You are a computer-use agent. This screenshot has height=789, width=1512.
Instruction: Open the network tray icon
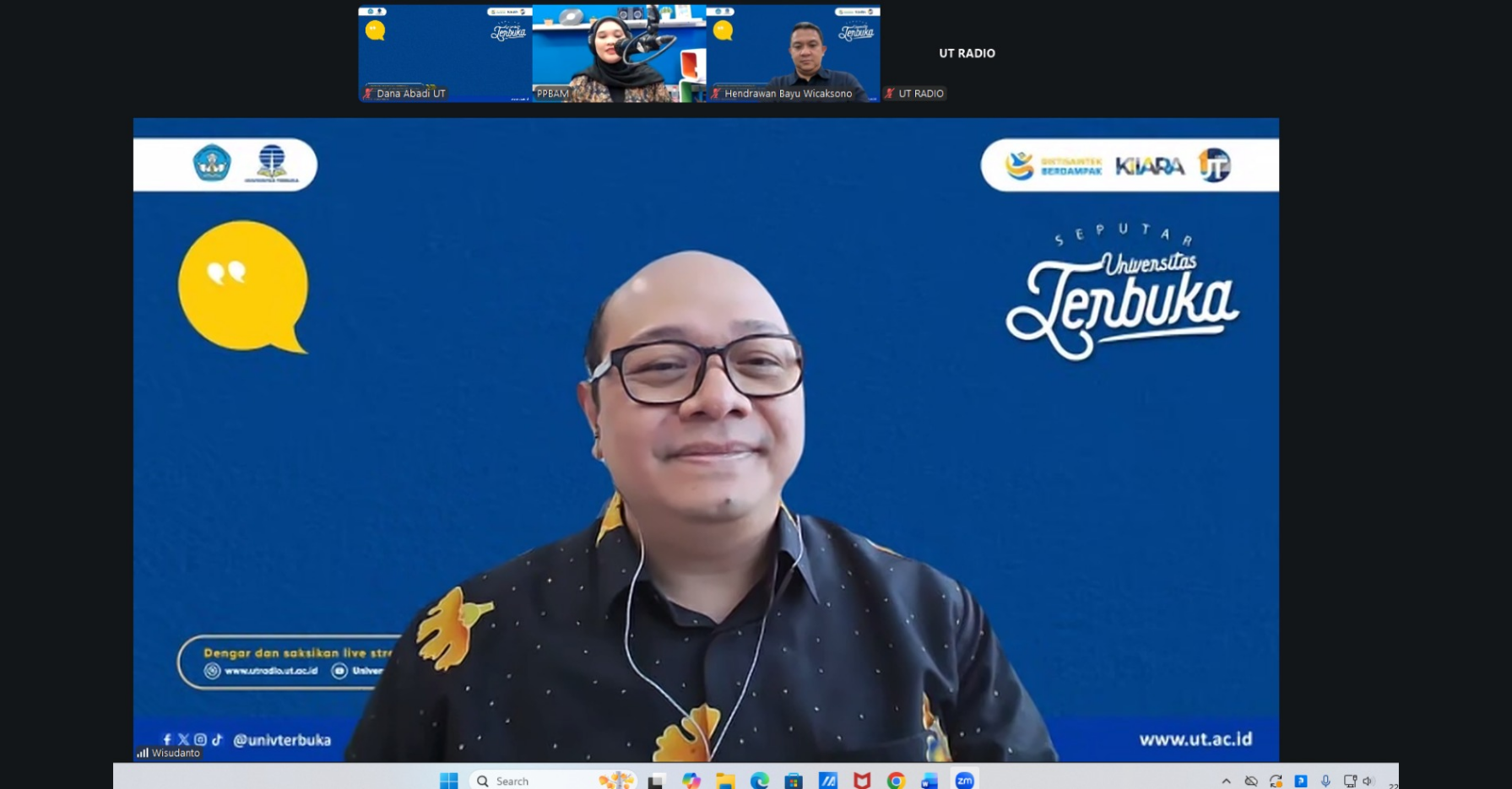click(x=1350, y=781)
